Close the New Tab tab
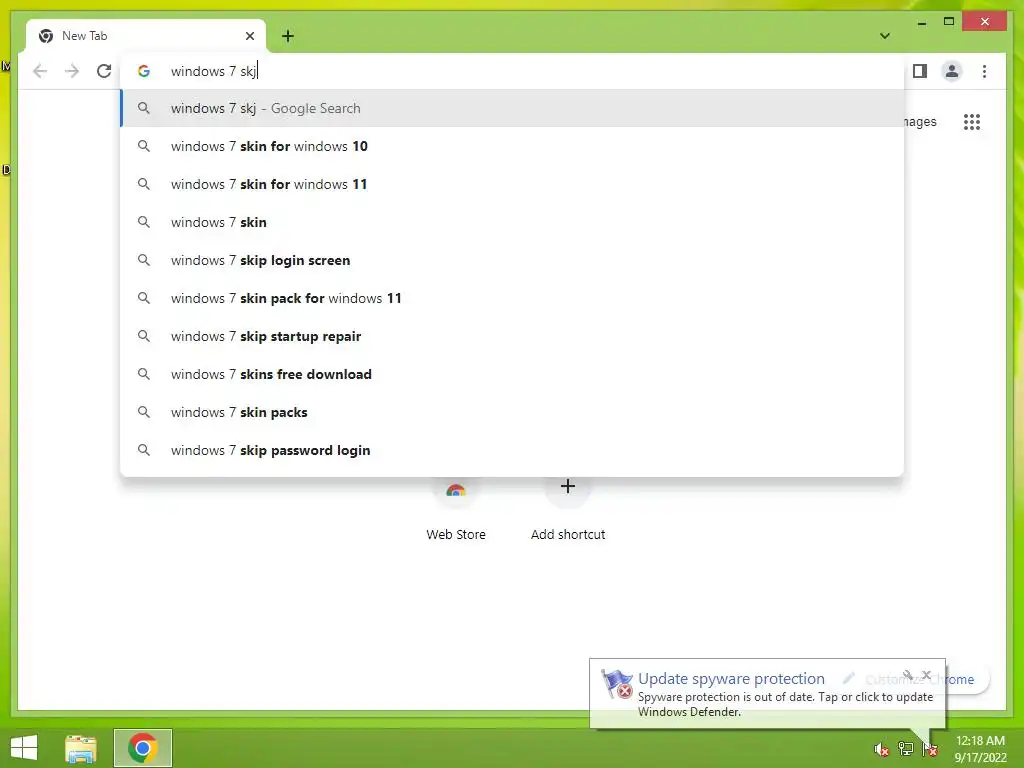The height and width of the screenshot is (768, 1024). pyautogui.click(x=249, y=36)
